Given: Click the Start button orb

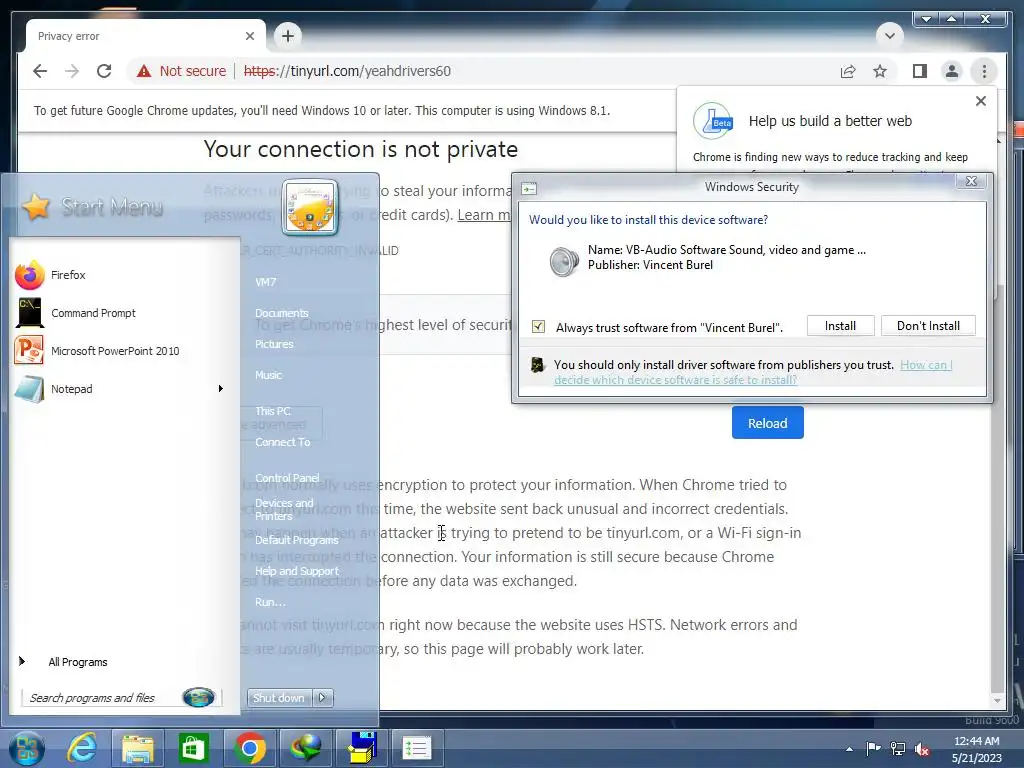Looking at the screenshot, I should tap(27, 748).
